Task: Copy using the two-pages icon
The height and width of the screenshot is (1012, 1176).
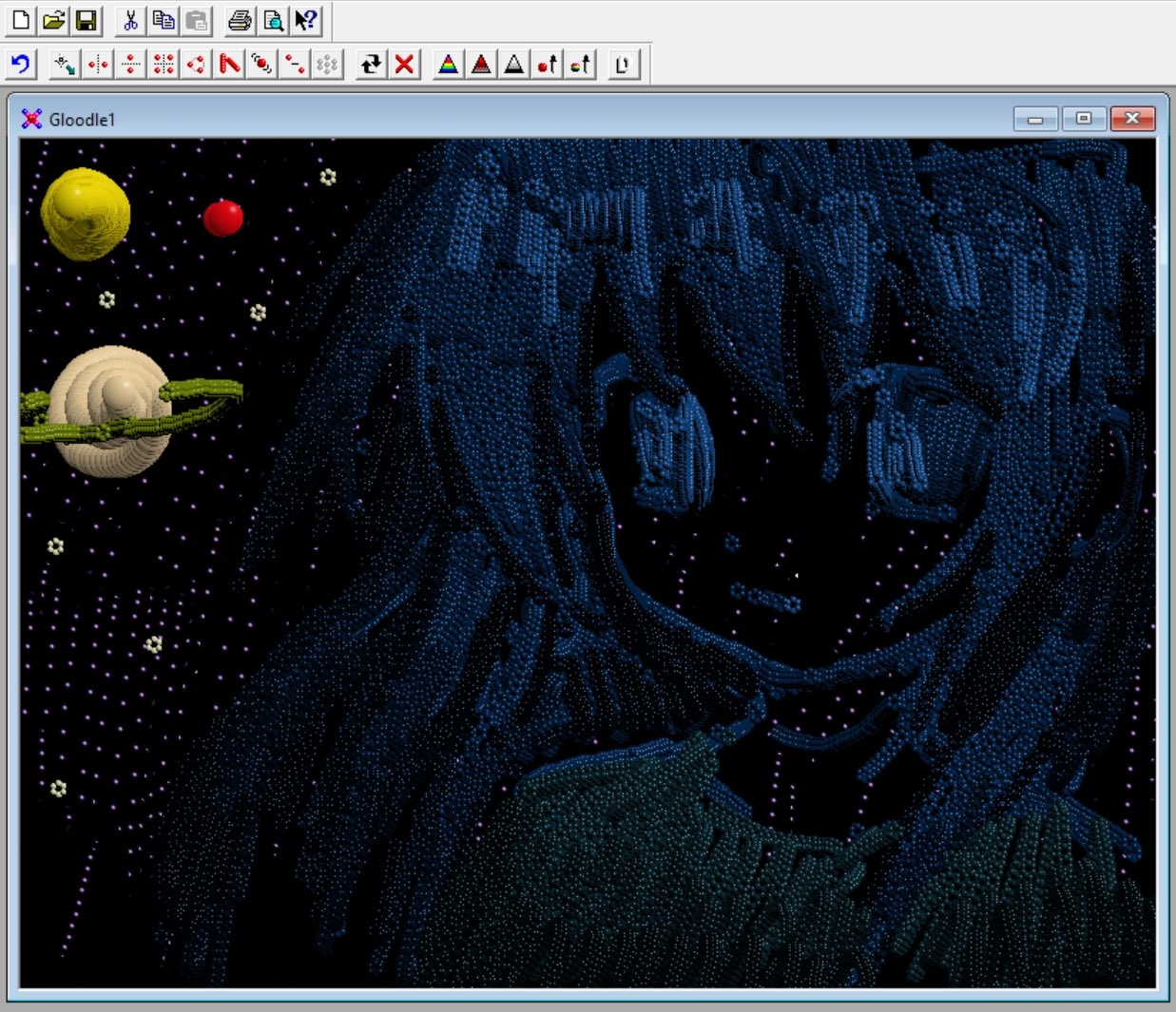Action: (164, 20)
